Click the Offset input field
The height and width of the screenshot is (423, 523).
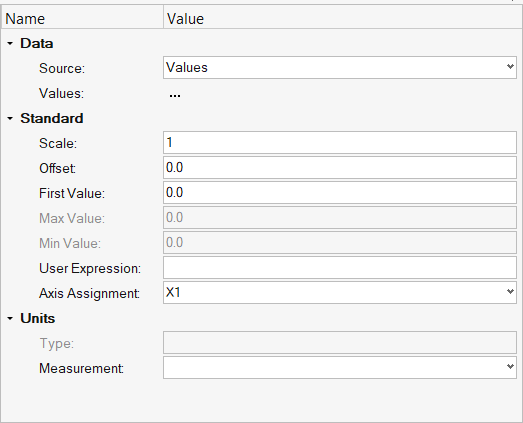340,168
